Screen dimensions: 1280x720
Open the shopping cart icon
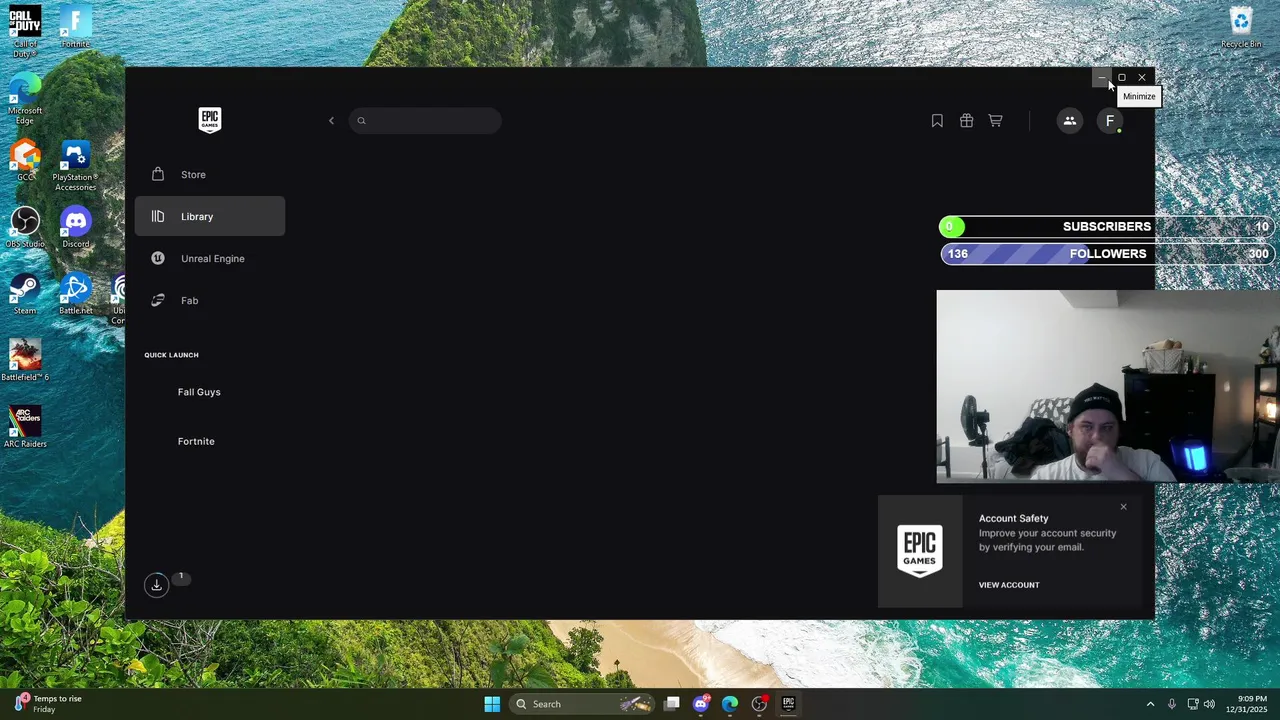coord(995,121)
